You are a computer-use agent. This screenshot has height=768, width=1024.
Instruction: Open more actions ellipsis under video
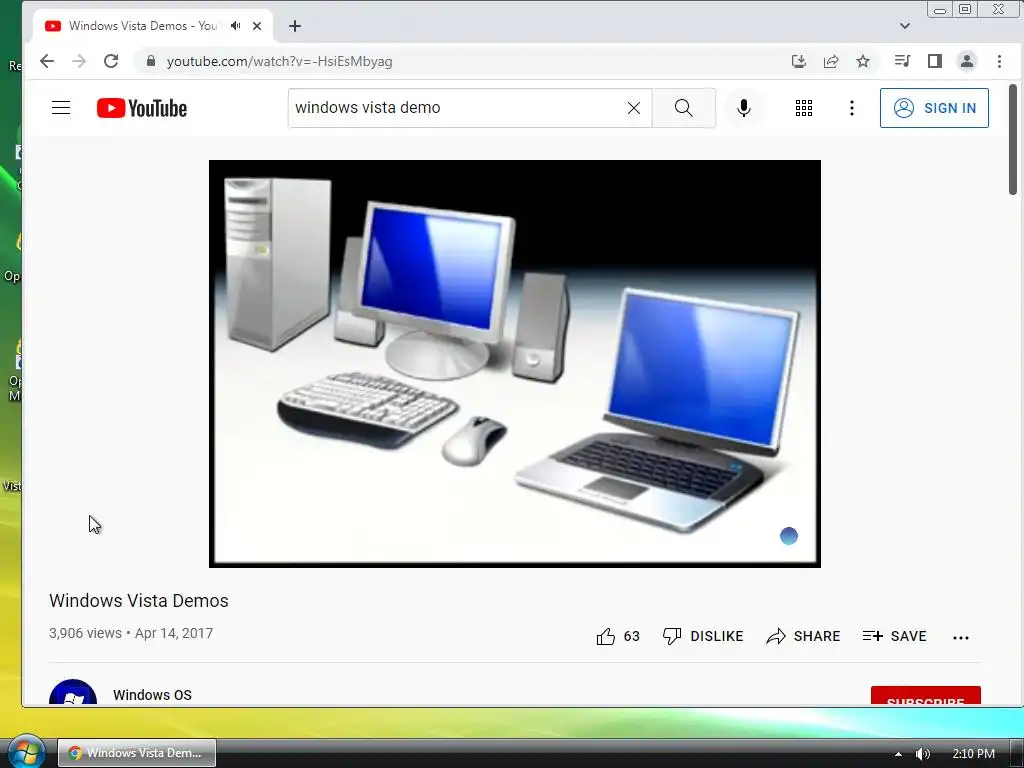click(961, 637)
